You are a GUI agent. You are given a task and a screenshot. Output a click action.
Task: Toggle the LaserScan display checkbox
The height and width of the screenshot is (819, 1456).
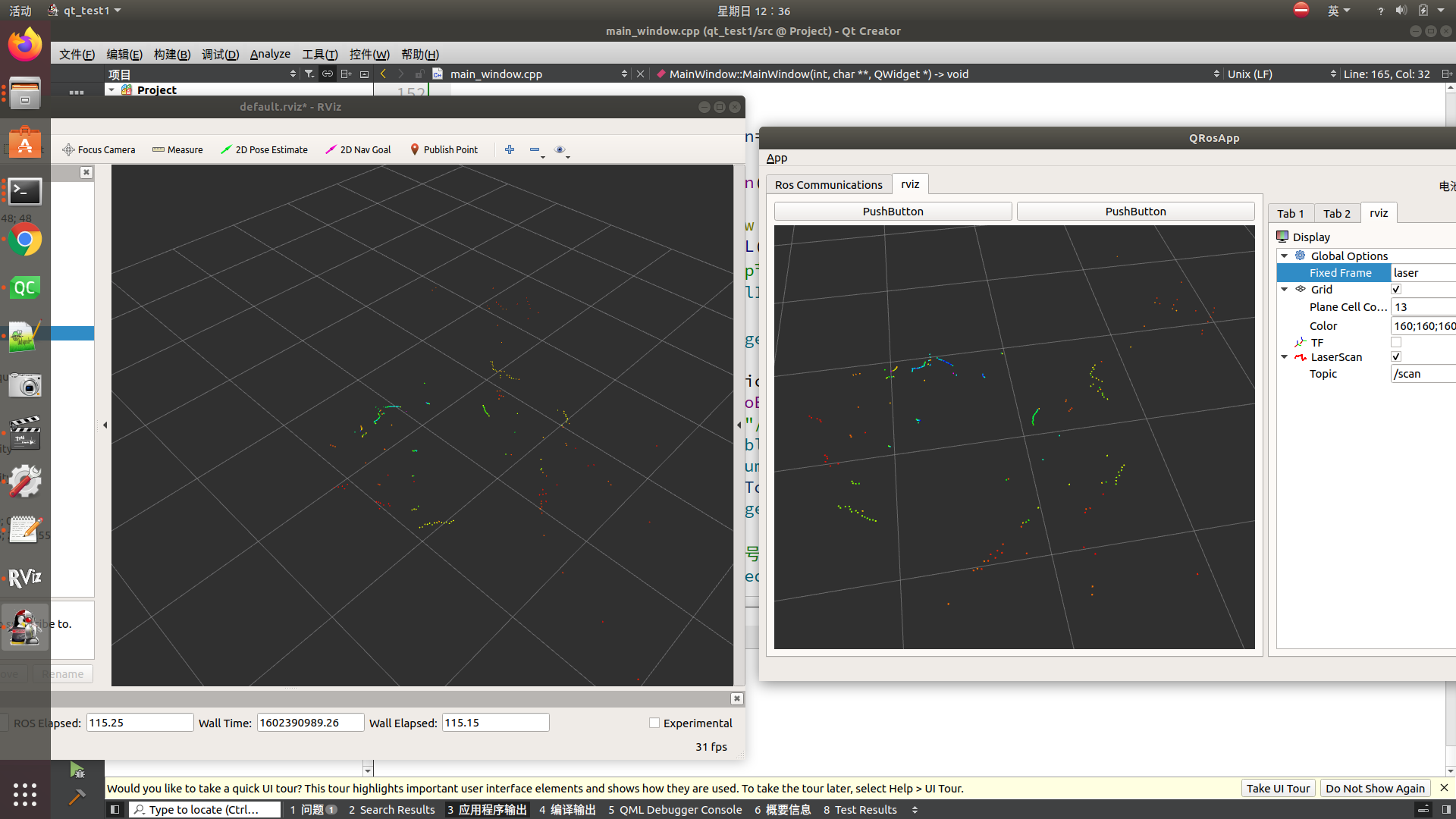click(x=1396, y=357)
